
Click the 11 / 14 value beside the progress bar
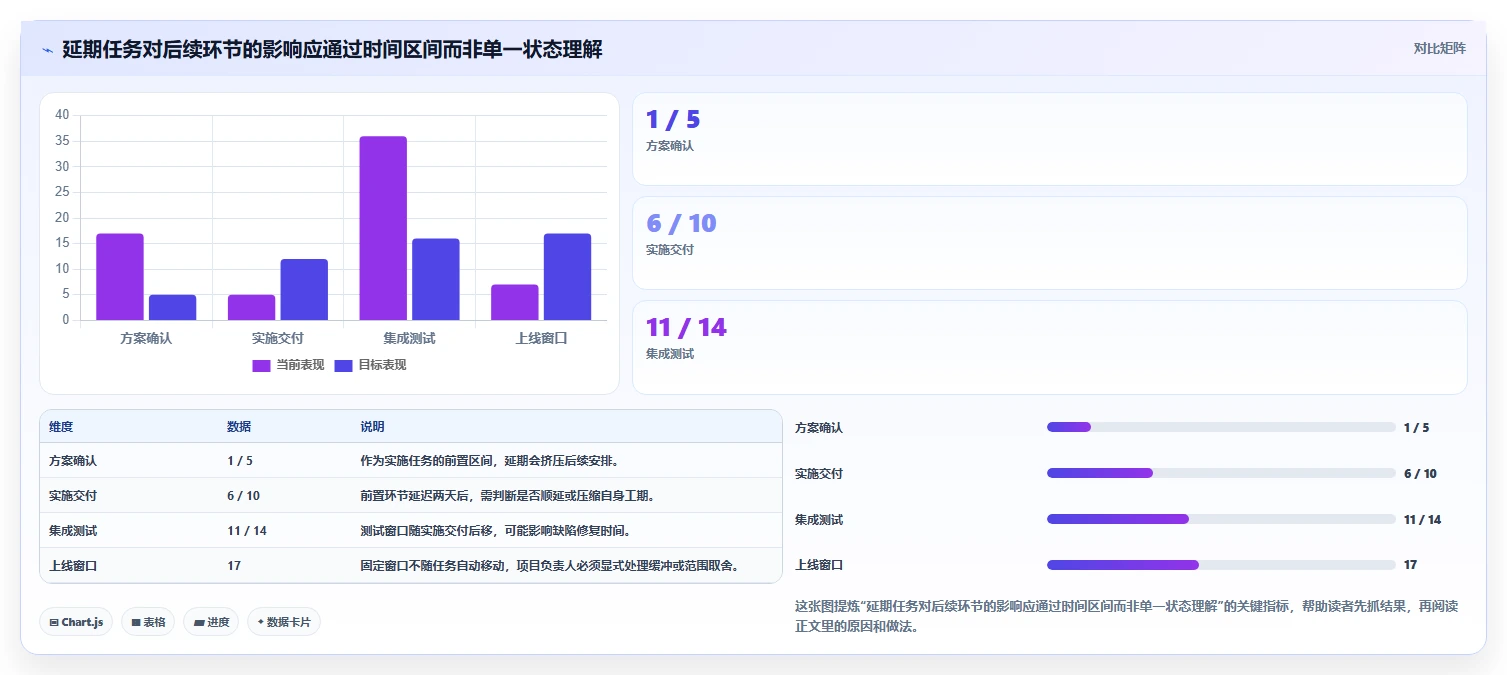pos(1423,520)
